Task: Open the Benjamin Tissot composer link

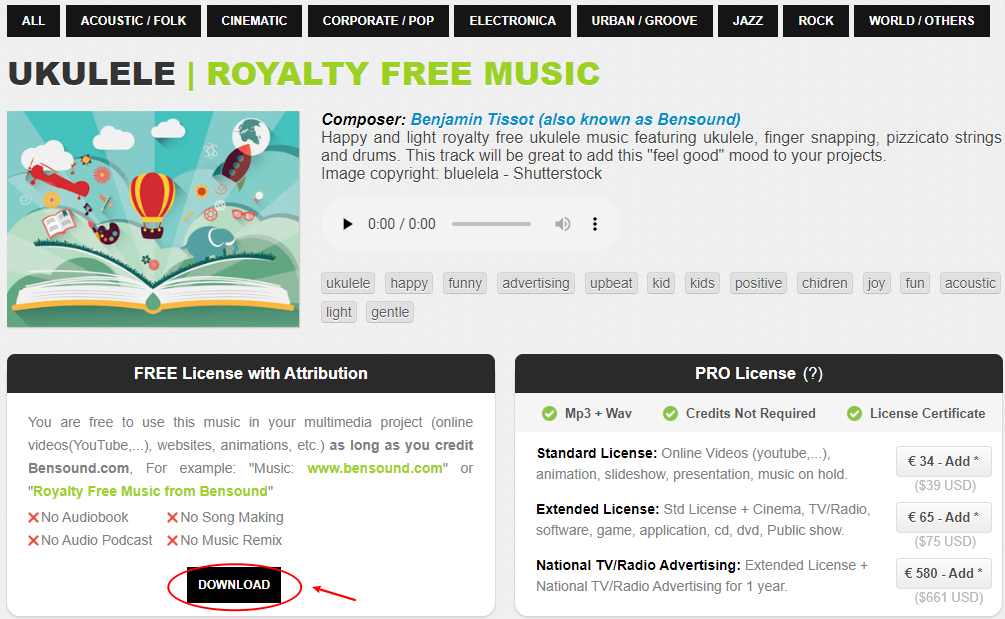Action: (x=576, y=119)
